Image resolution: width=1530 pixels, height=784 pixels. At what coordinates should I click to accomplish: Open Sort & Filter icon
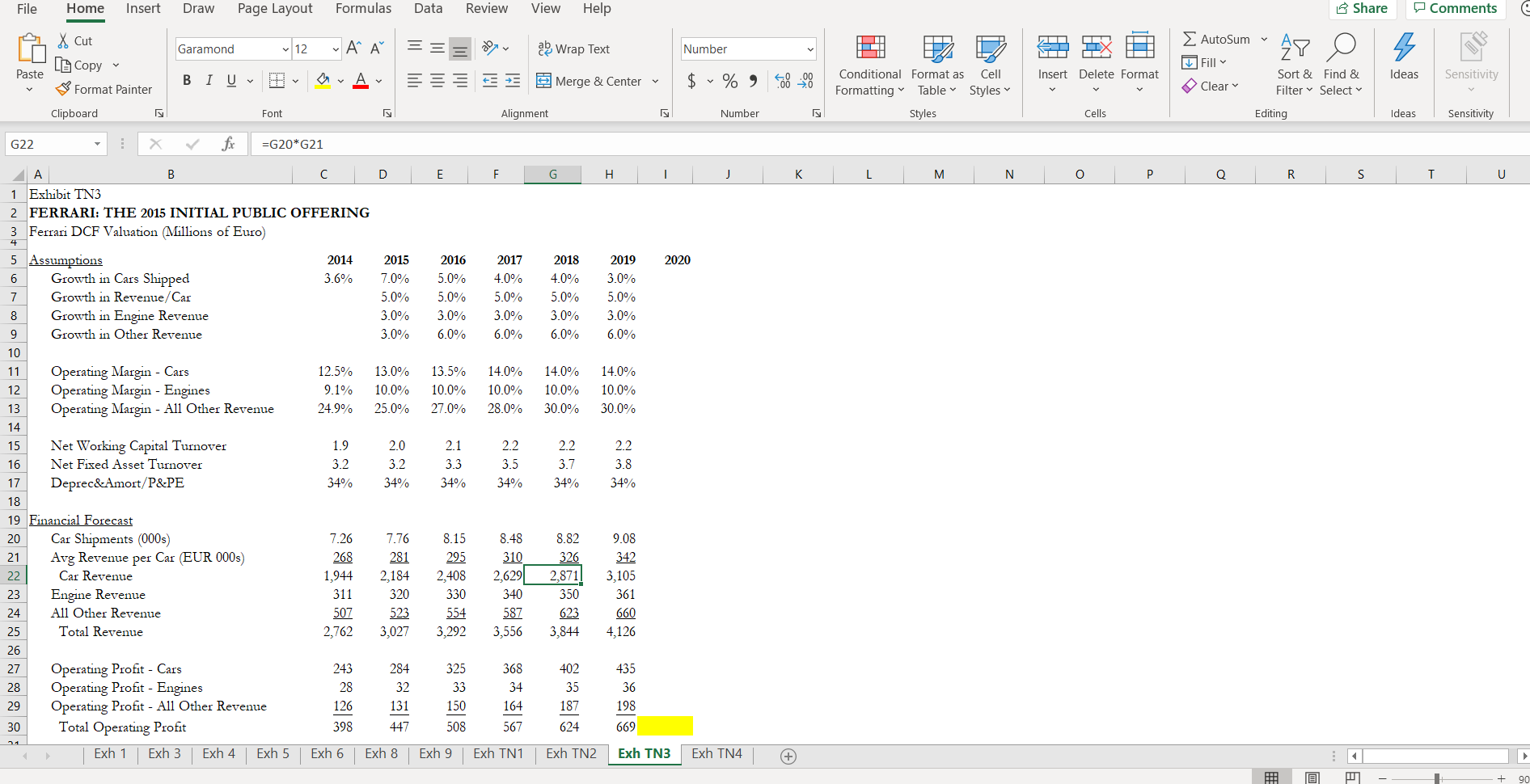tap(1295, 48)
